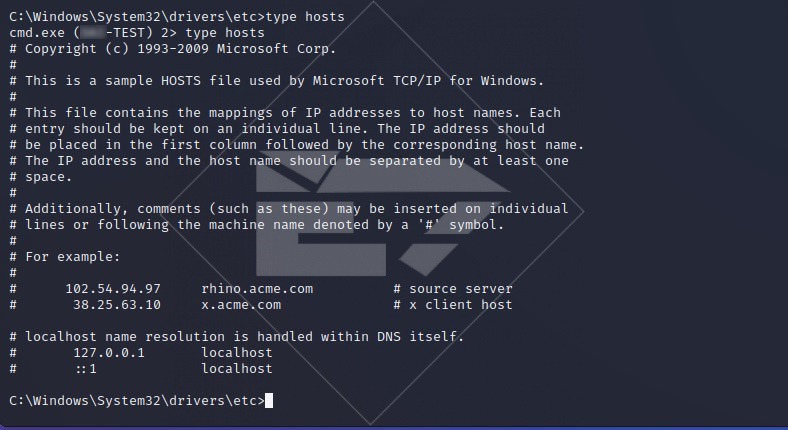Viewport: 788px width, 430px height.
Task: Click the bottom C:\Windows\System32\drivers\etc> prompt
Action: coord(136,401)
